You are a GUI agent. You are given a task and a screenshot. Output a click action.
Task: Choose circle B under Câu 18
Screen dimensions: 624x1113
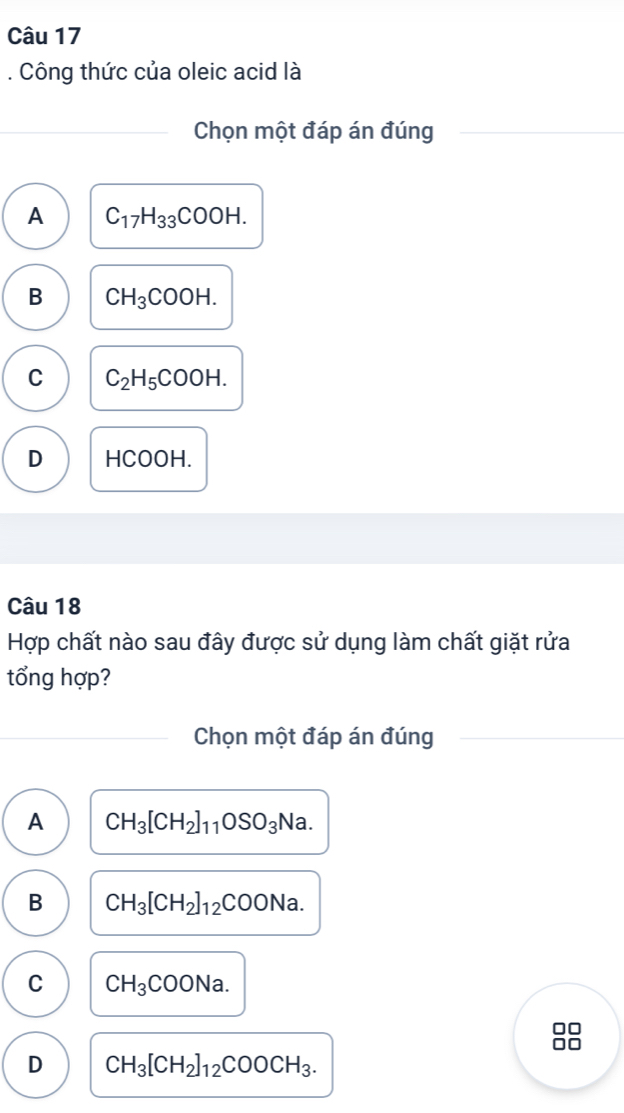37,902
